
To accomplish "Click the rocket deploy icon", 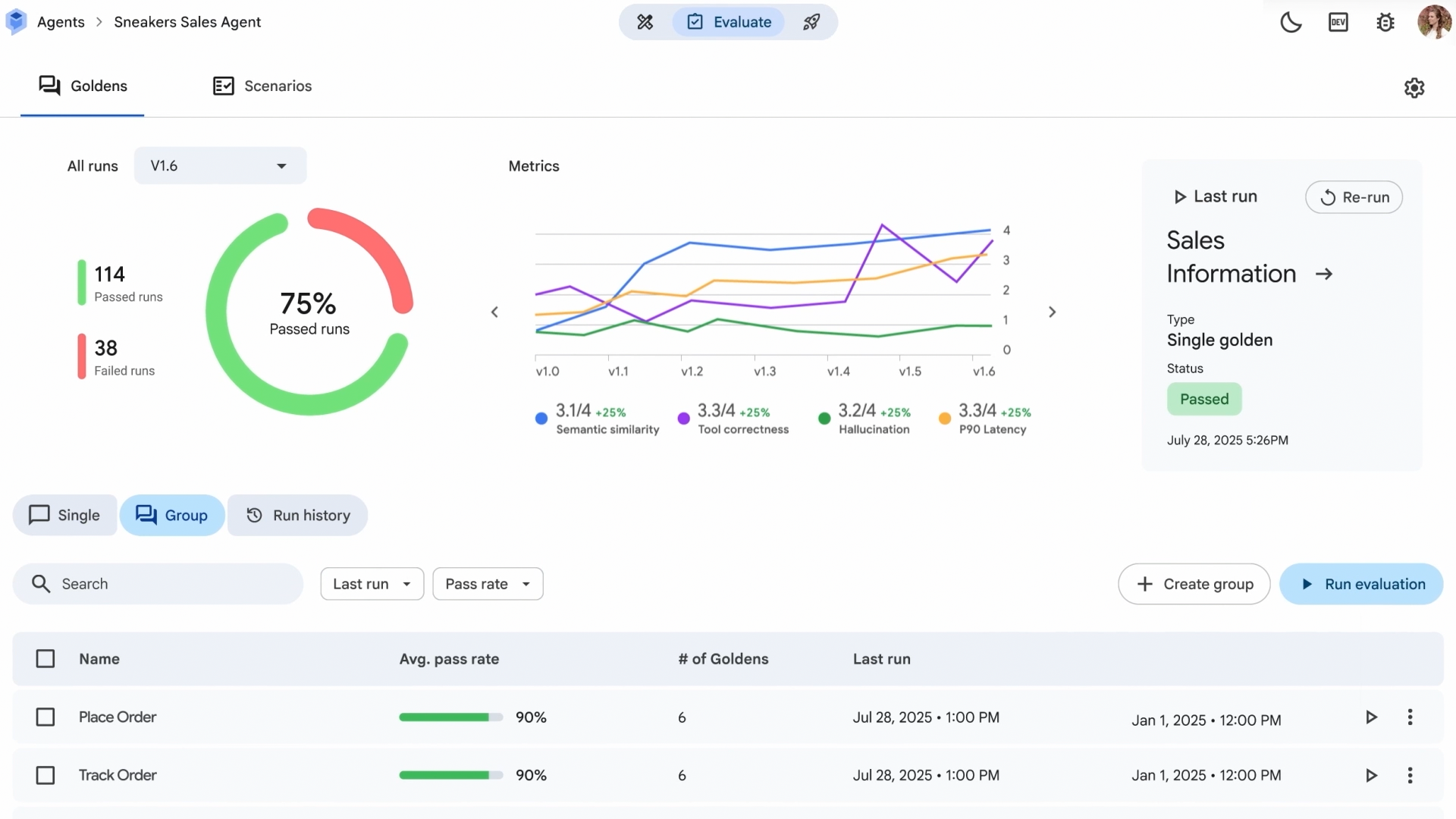I will point(811,22).
